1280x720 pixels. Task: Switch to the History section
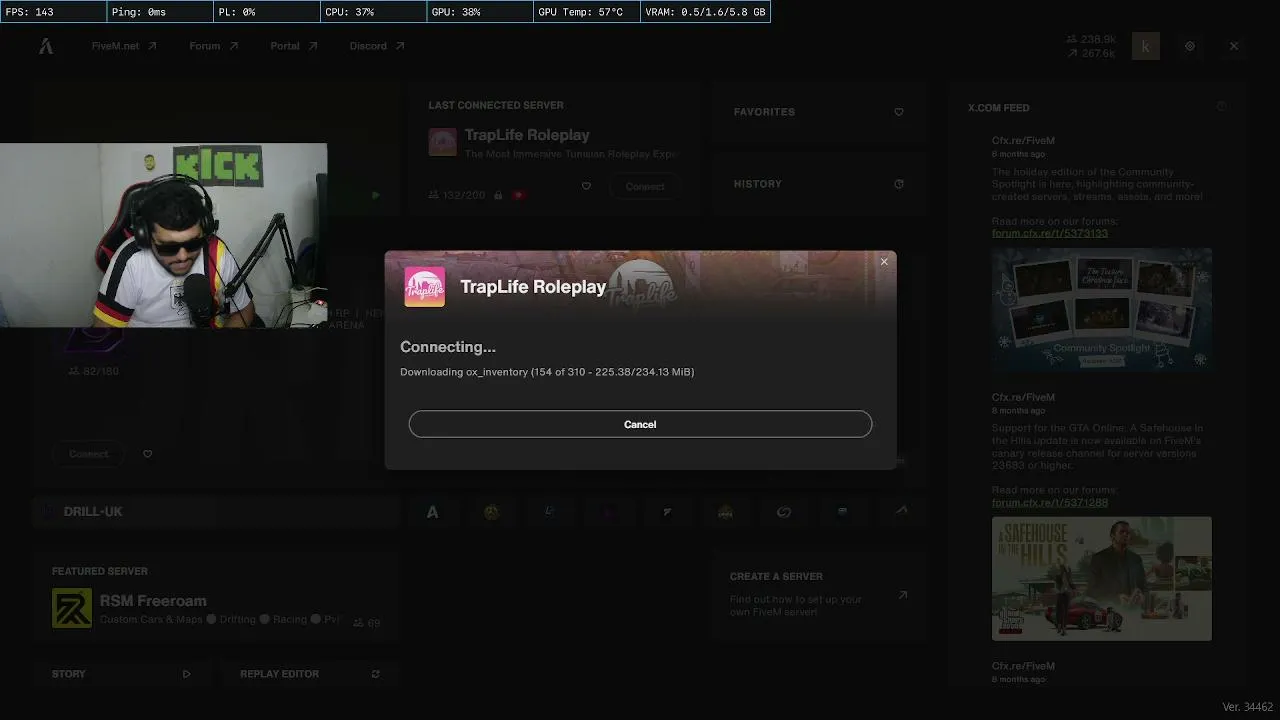[x=819, y=184]
